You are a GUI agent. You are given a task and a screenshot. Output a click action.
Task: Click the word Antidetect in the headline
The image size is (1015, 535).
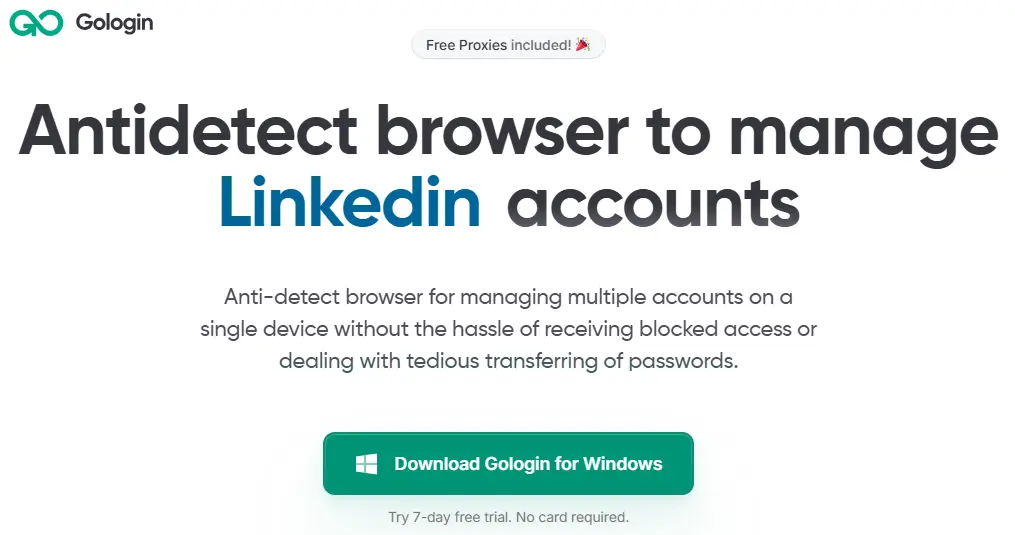(x=188, y=131)
